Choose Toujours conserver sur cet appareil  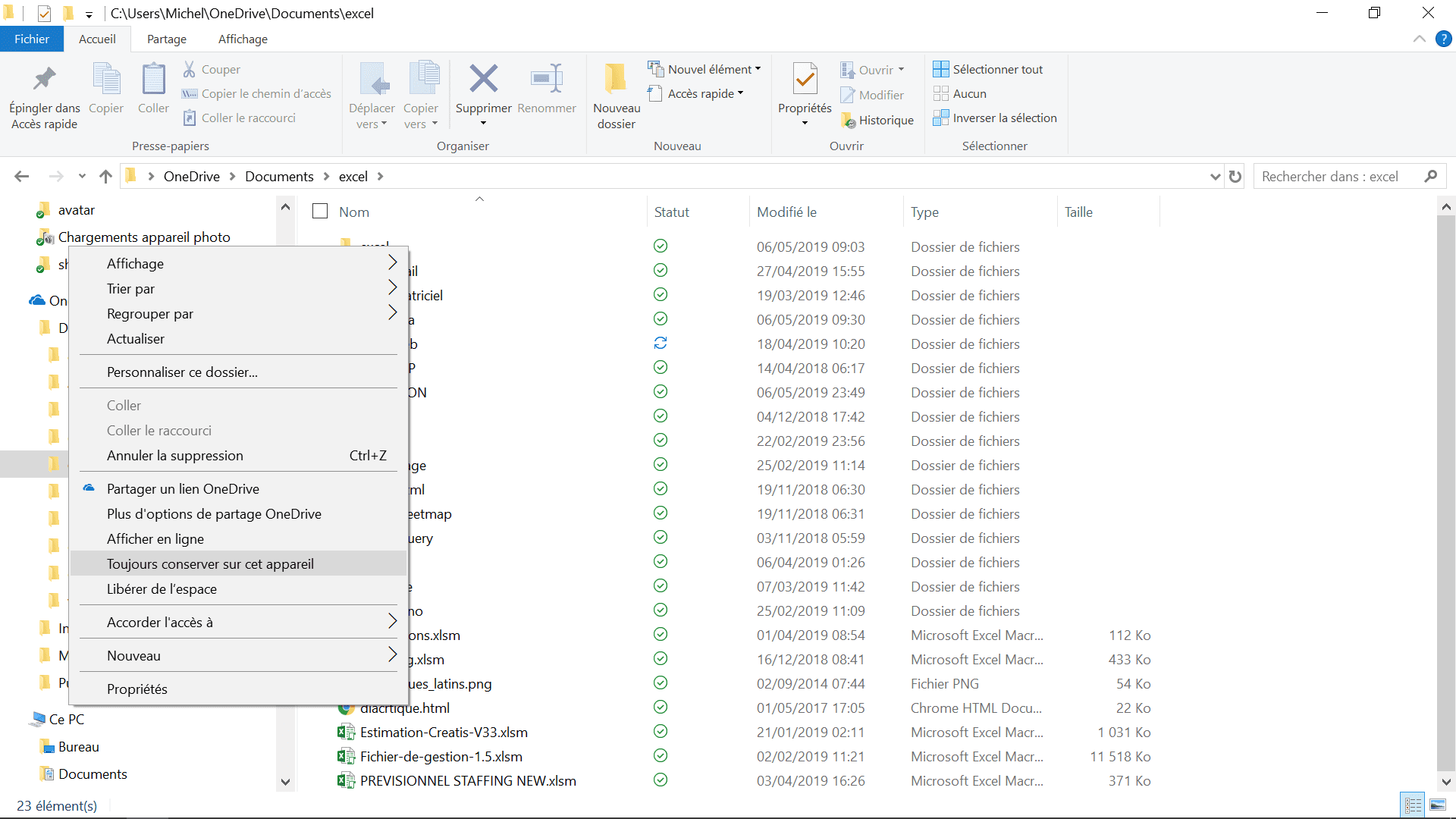(210, 563)
